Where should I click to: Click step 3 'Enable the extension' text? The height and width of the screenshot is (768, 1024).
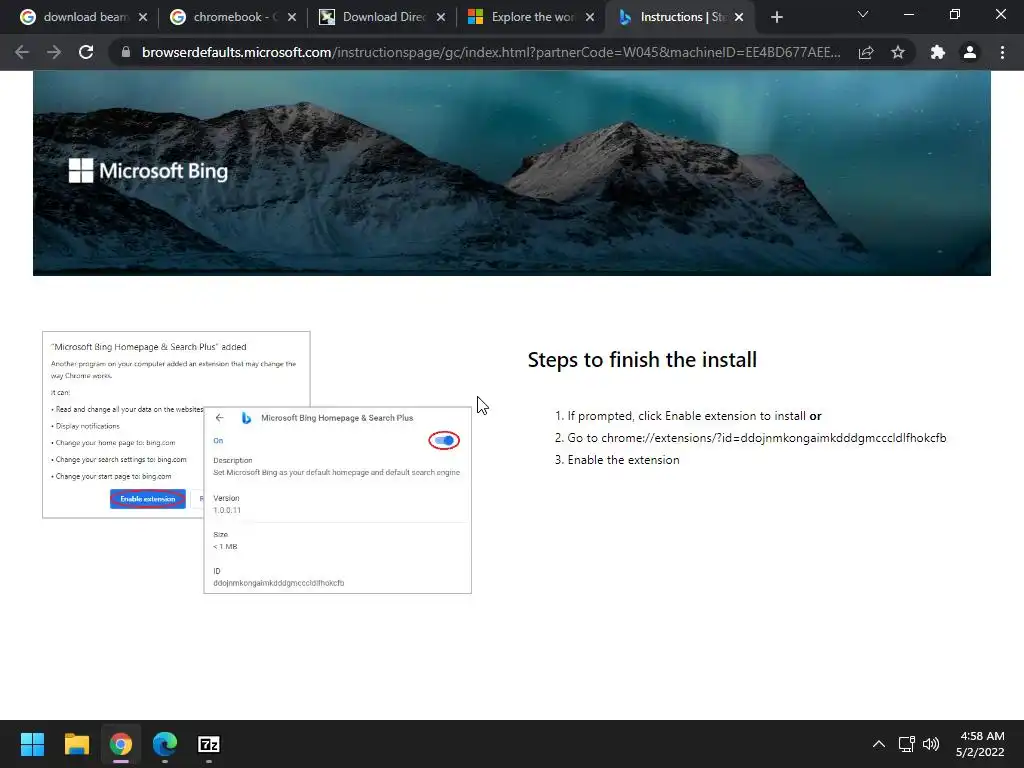click(624, 460)
